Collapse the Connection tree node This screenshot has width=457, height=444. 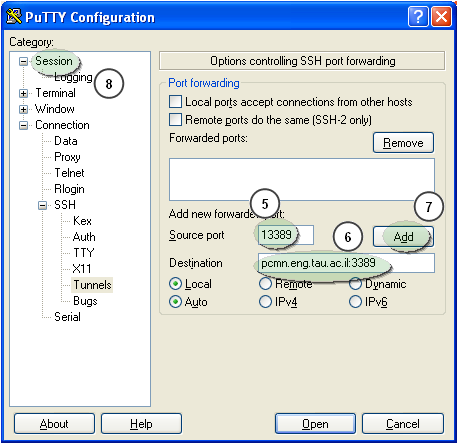click(23, 125)
